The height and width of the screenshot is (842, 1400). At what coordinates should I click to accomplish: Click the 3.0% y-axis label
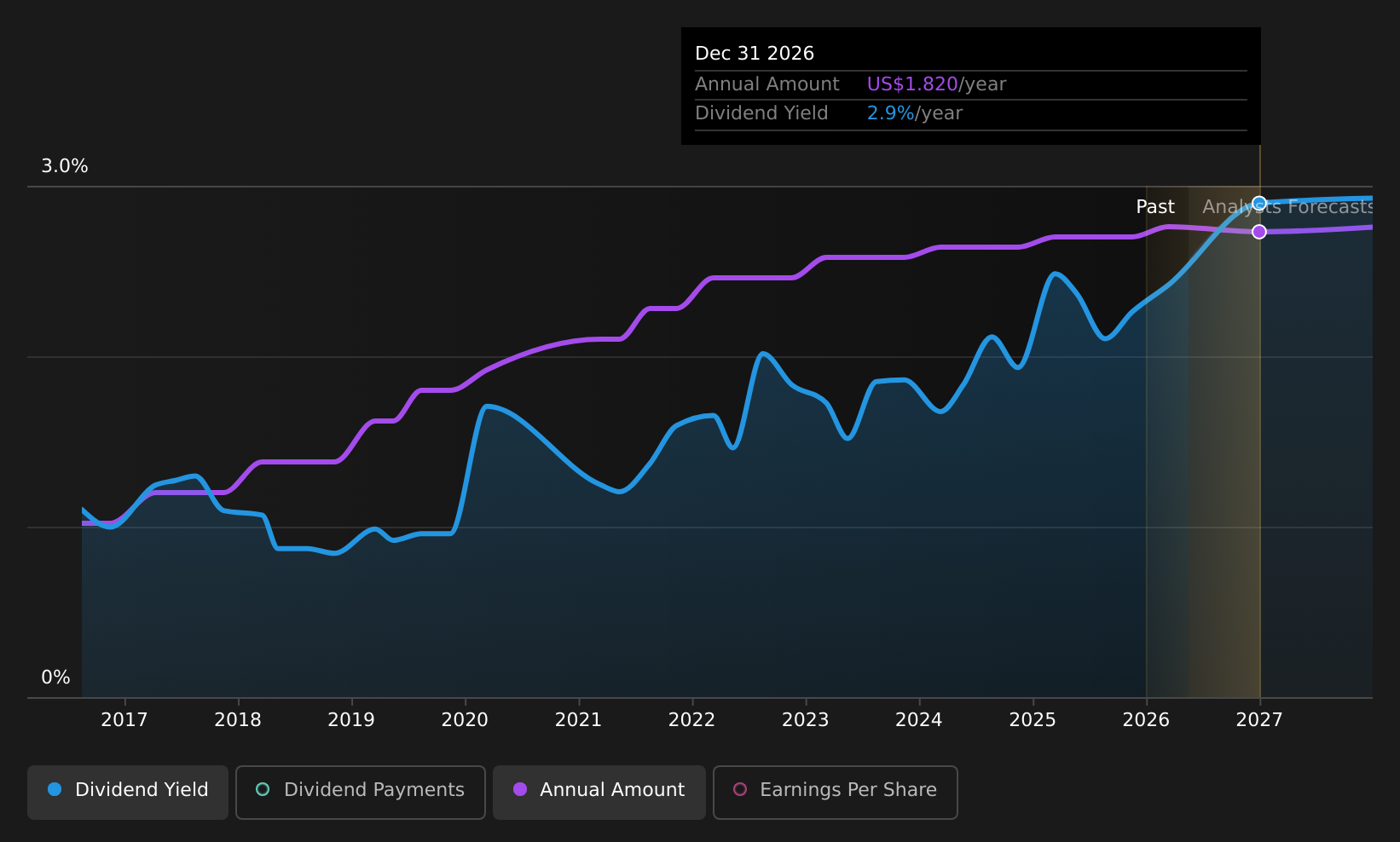65,166
